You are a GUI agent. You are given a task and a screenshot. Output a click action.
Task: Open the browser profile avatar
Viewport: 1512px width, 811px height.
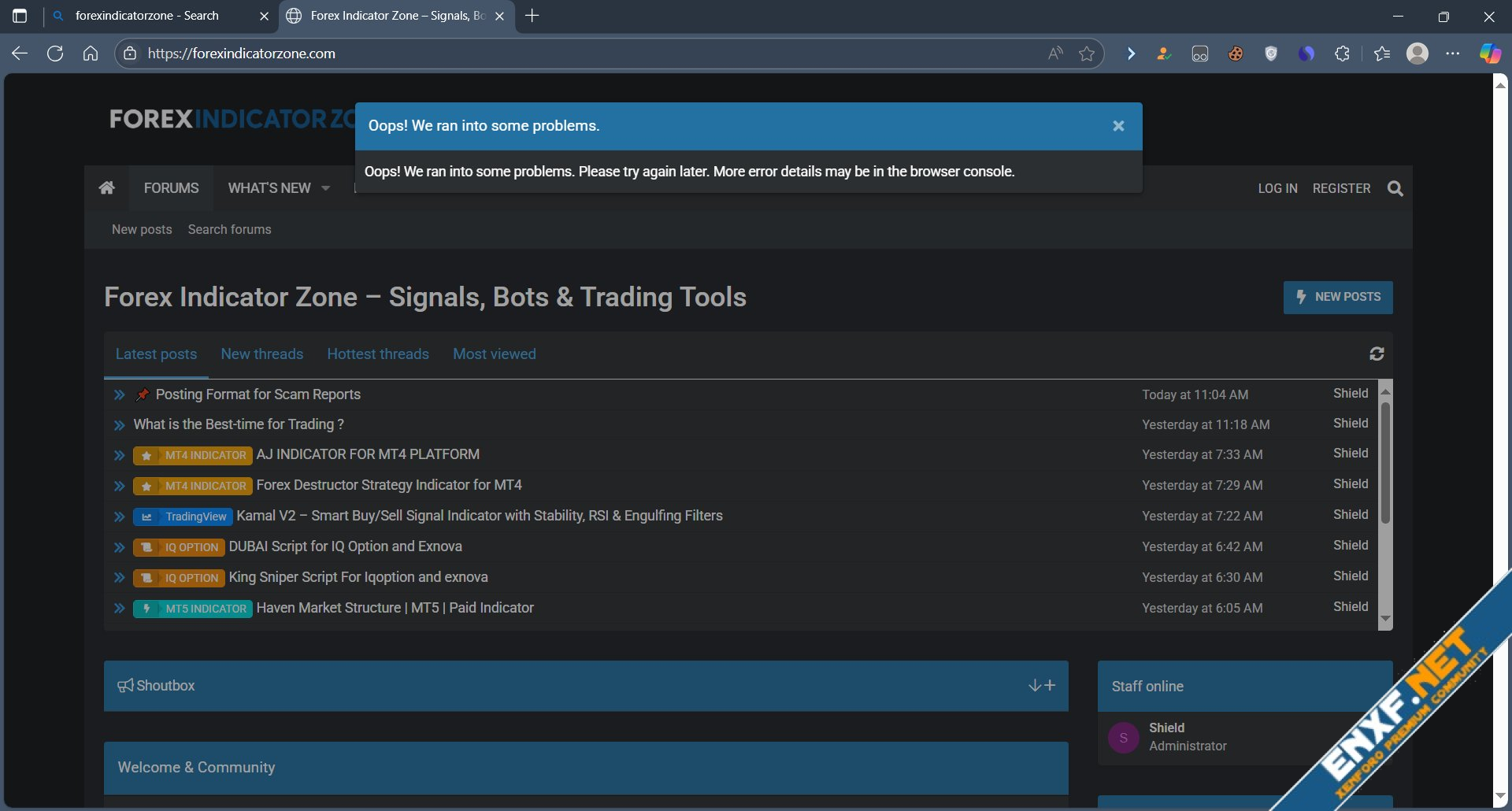click(x=1417, y=54)
